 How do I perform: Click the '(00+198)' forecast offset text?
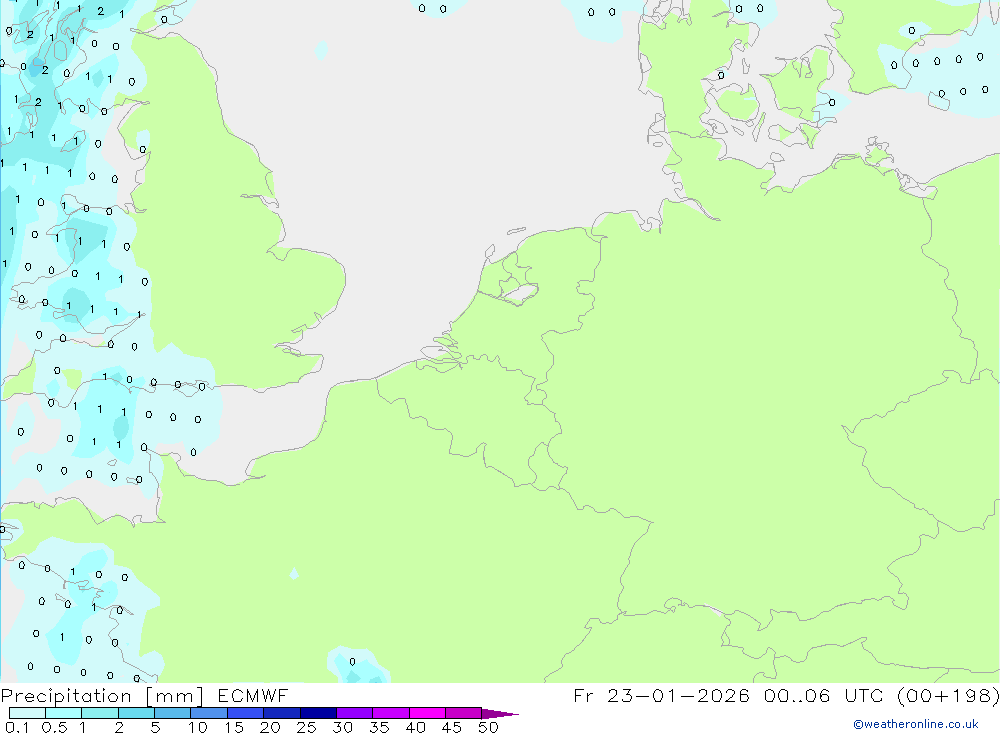click(948, 696)
